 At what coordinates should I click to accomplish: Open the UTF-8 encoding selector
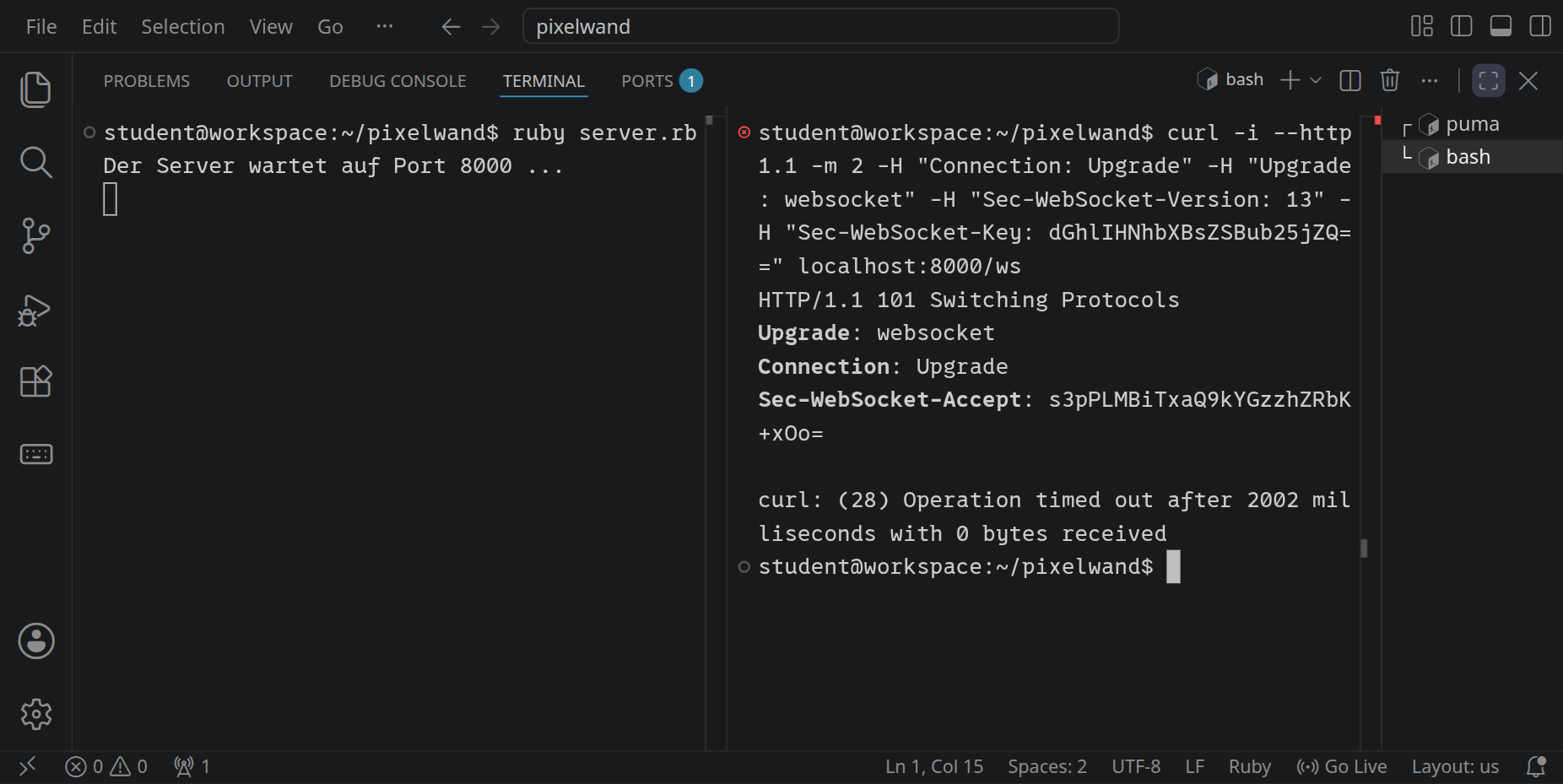(x=1136, y=766)
